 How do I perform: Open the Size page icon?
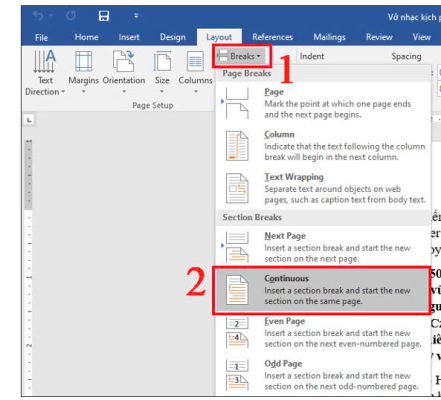(162, 61)
